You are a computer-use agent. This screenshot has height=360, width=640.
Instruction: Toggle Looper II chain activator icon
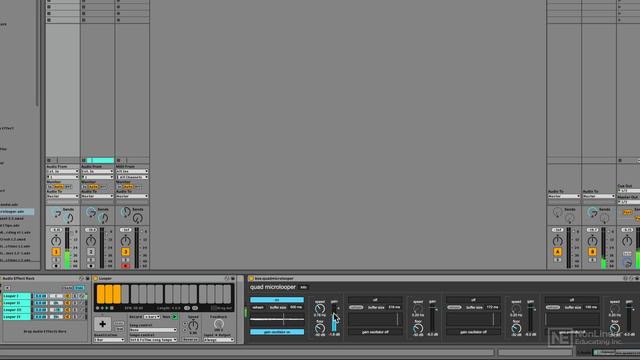point(68,303)
